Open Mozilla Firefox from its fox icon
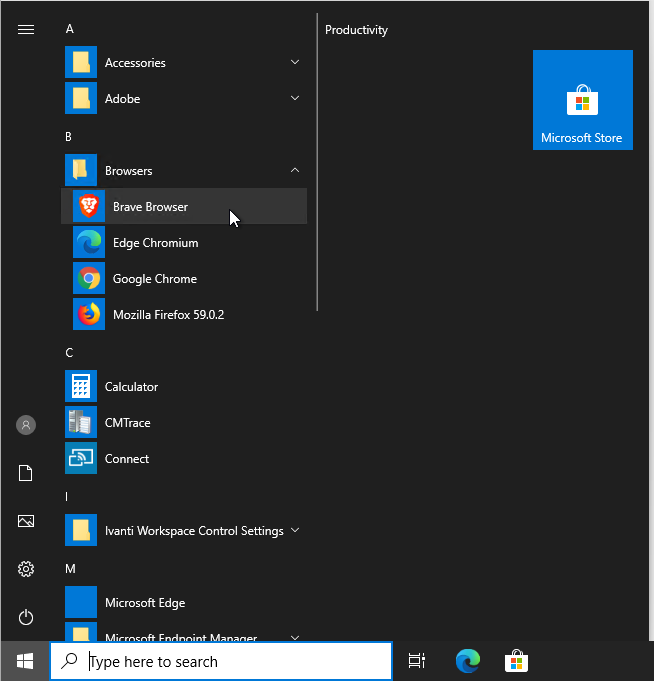 pos(89,314)
